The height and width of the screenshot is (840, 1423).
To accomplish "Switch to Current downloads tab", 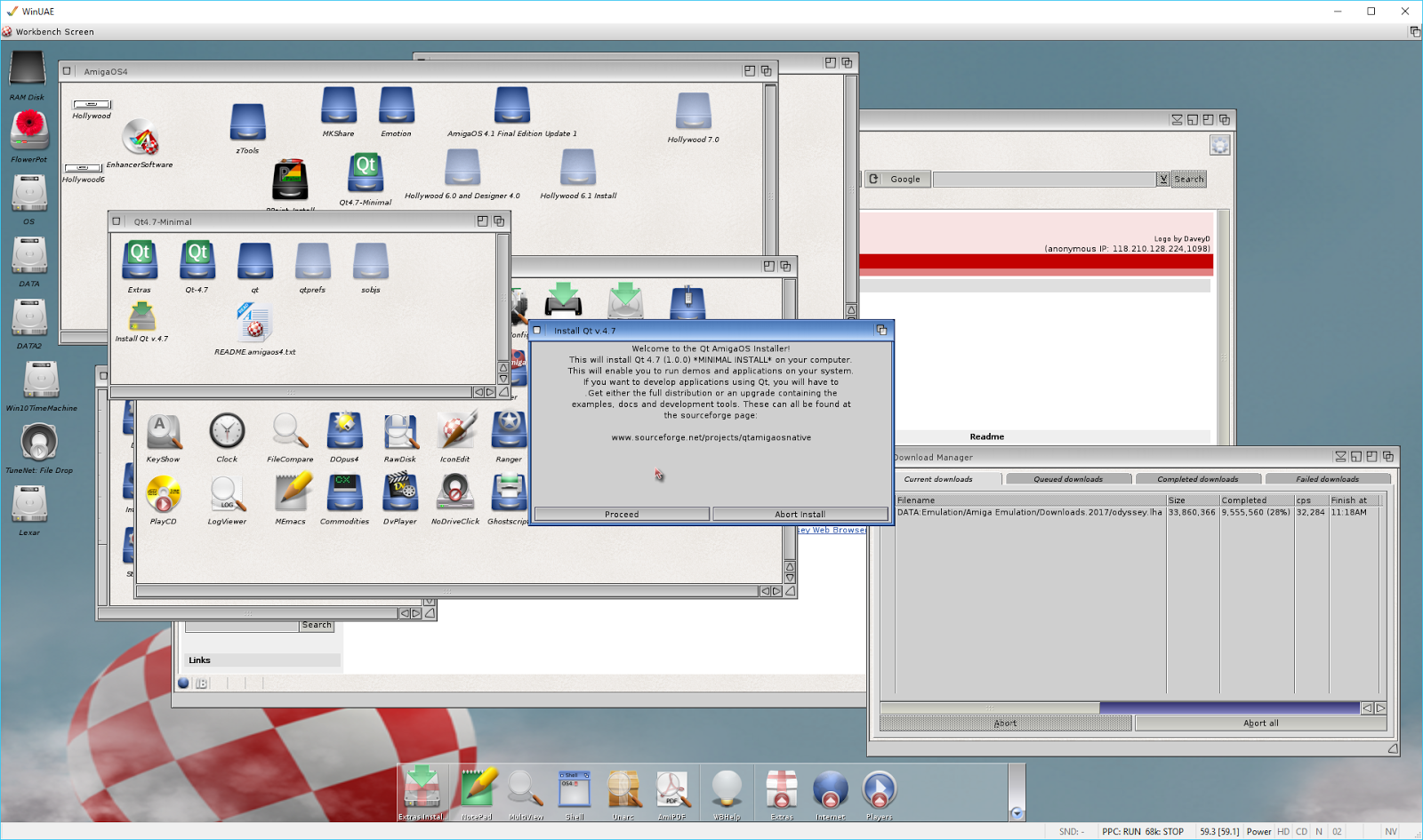I will point(938,479).
